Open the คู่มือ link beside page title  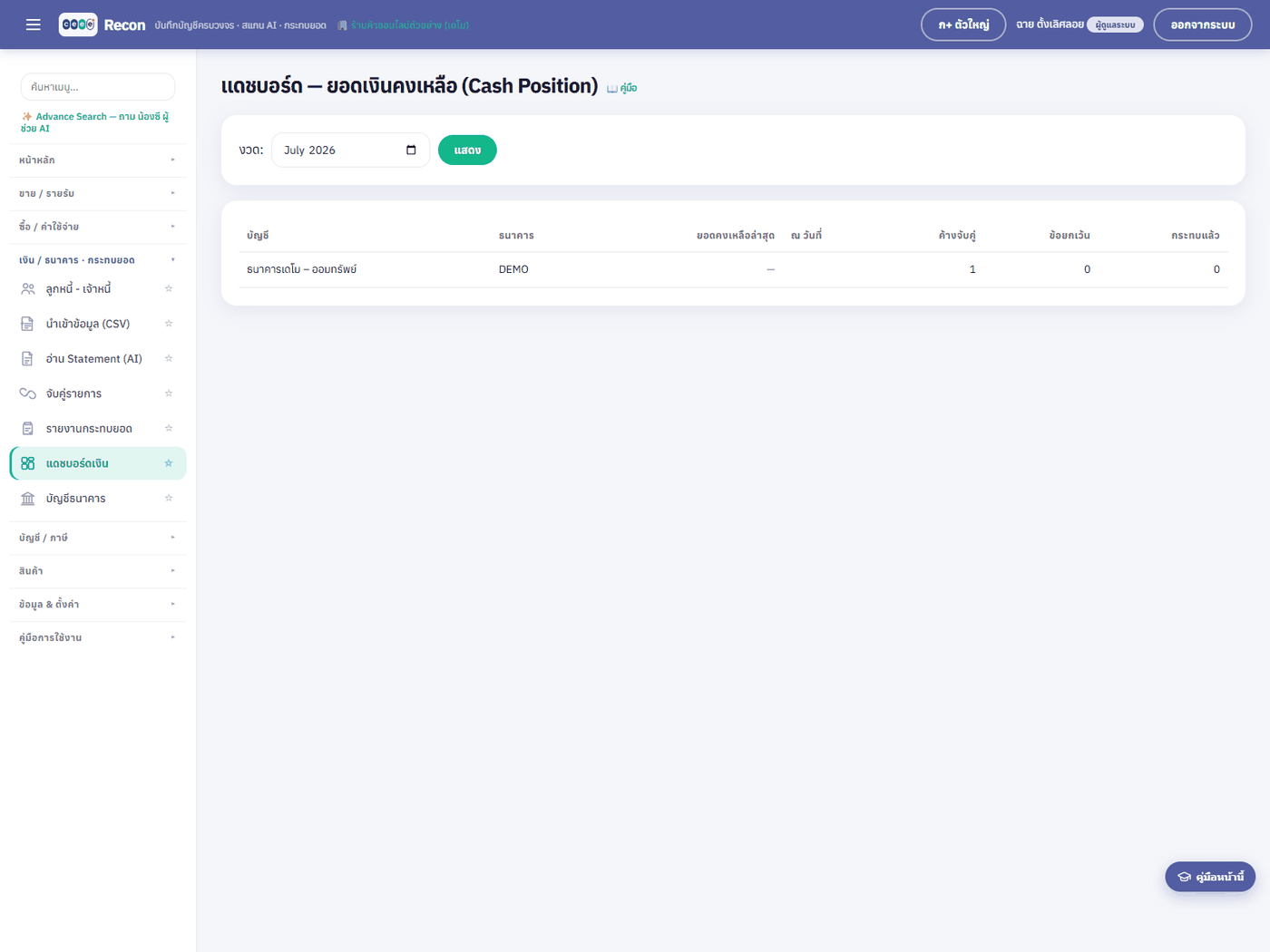coord(622,88)
